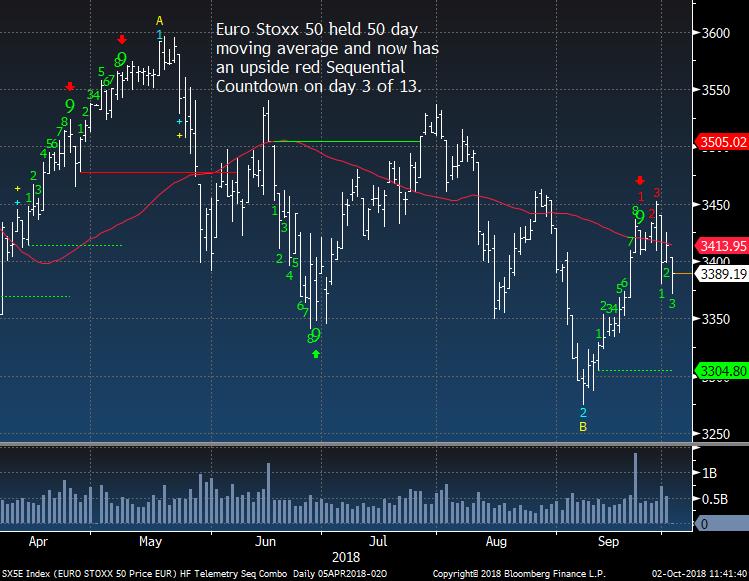Click the Euro Stoxx 50 annotation text
This screenshot has width=749, height=581.
(x=327, y=58)
